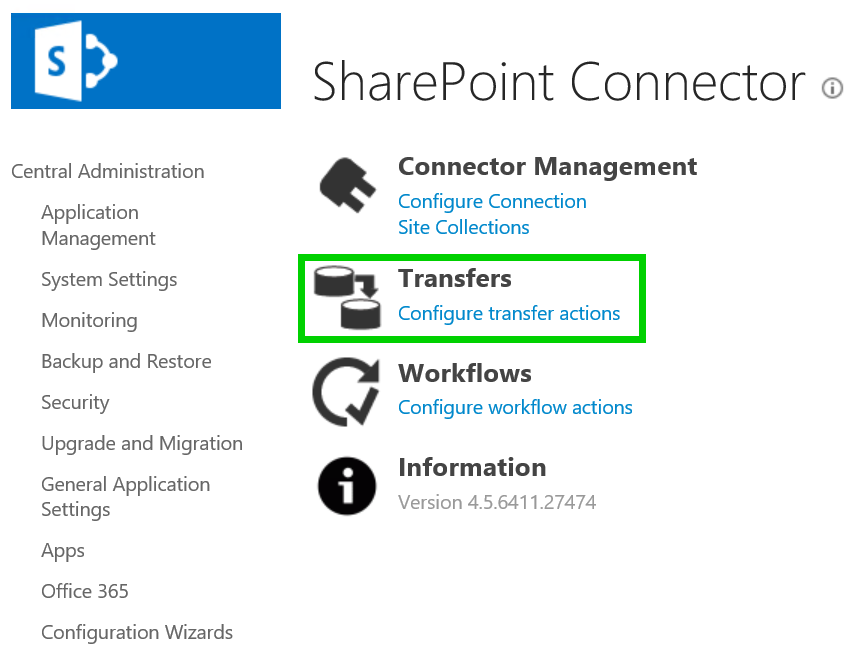The width and height of the screenshot is (859, 665).
Task: Click the Workflows circular arrow icon
Action: (x=348, y=390)
